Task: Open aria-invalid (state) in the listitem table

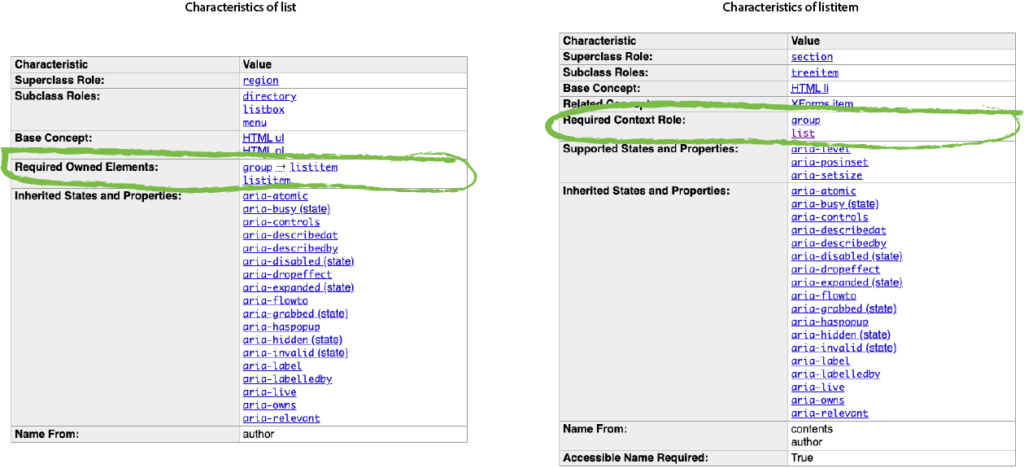Action: [x=844, y=347]
